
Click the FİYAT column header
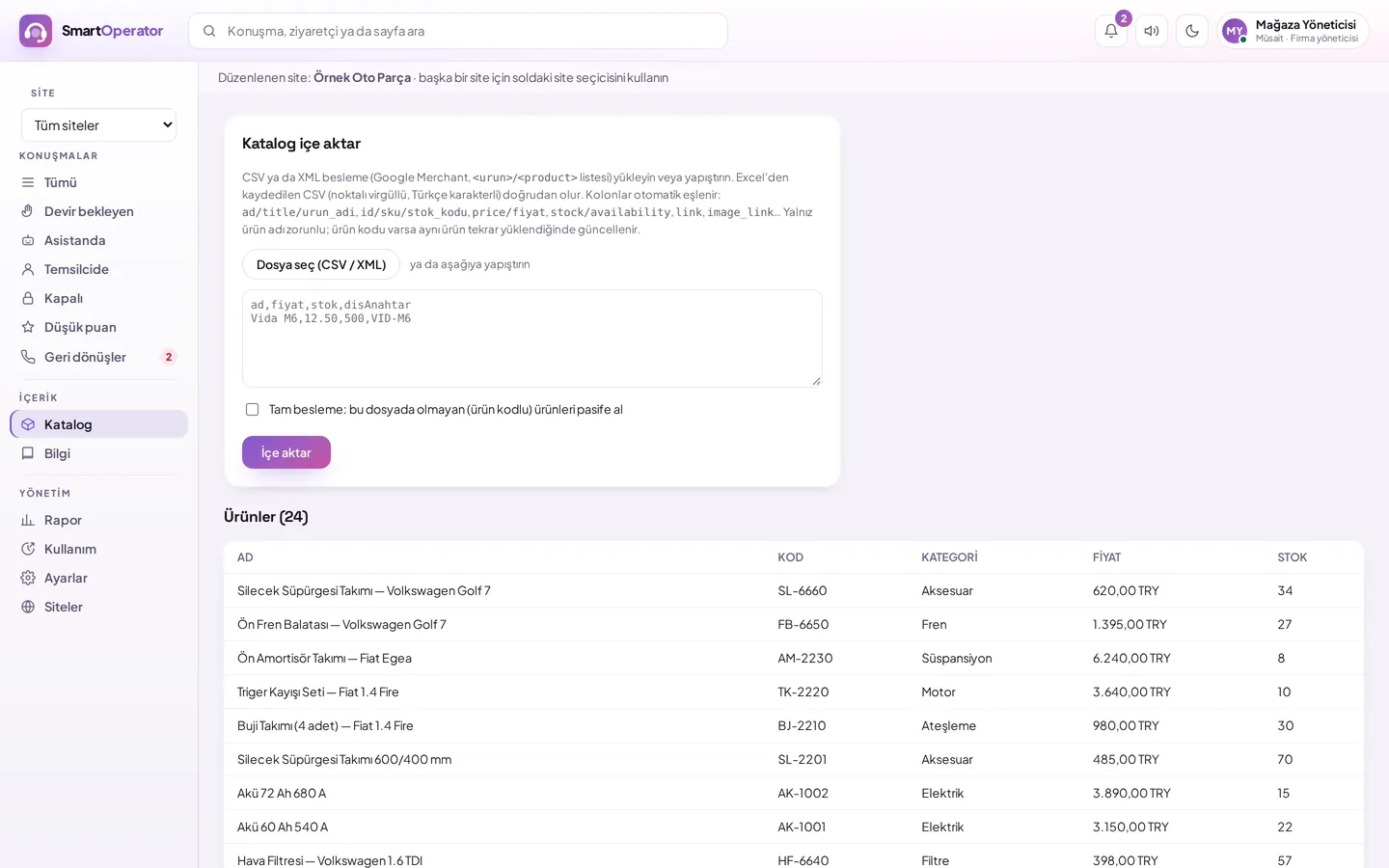pyautogui.click(x=1107, y=557)
